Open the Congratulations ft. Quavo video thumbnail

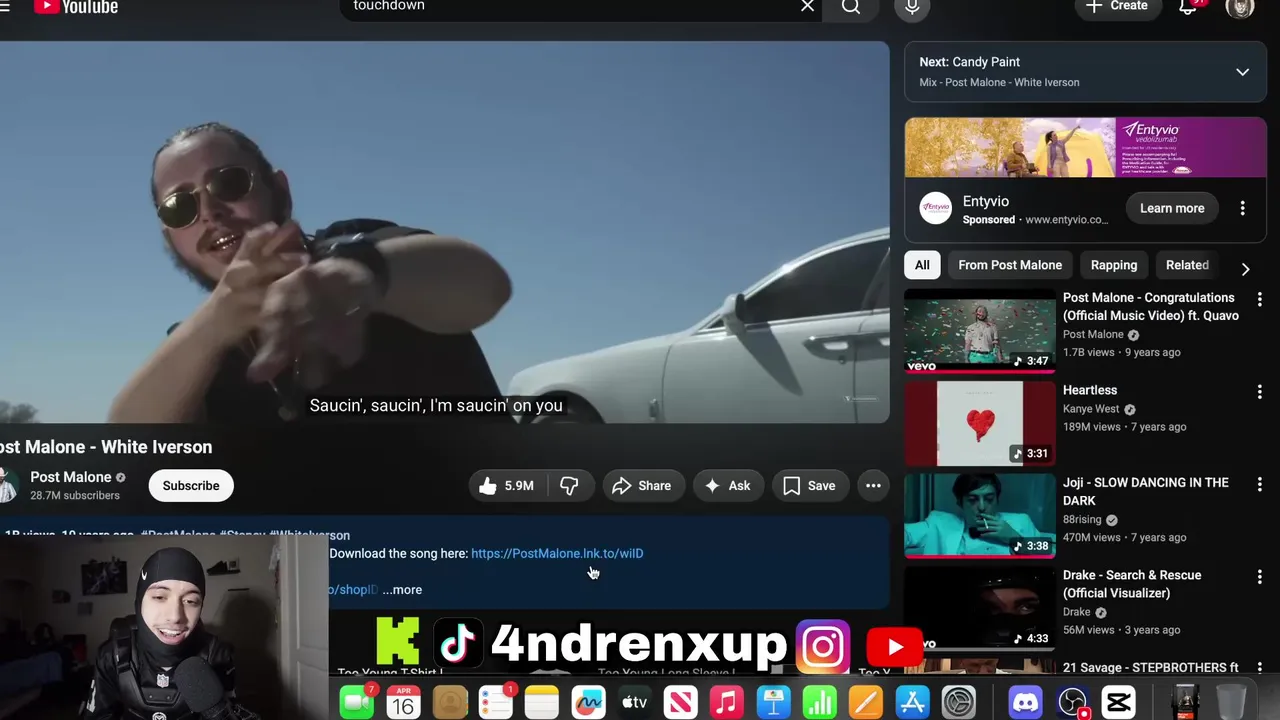pyautogui.click(x=980, y=331)
